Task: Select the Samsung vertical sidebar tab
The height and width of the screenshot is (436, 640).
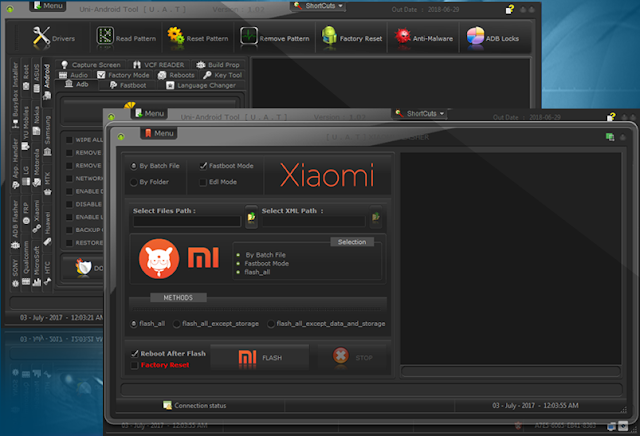Action: pyautogui.click(x=47, y=135)
